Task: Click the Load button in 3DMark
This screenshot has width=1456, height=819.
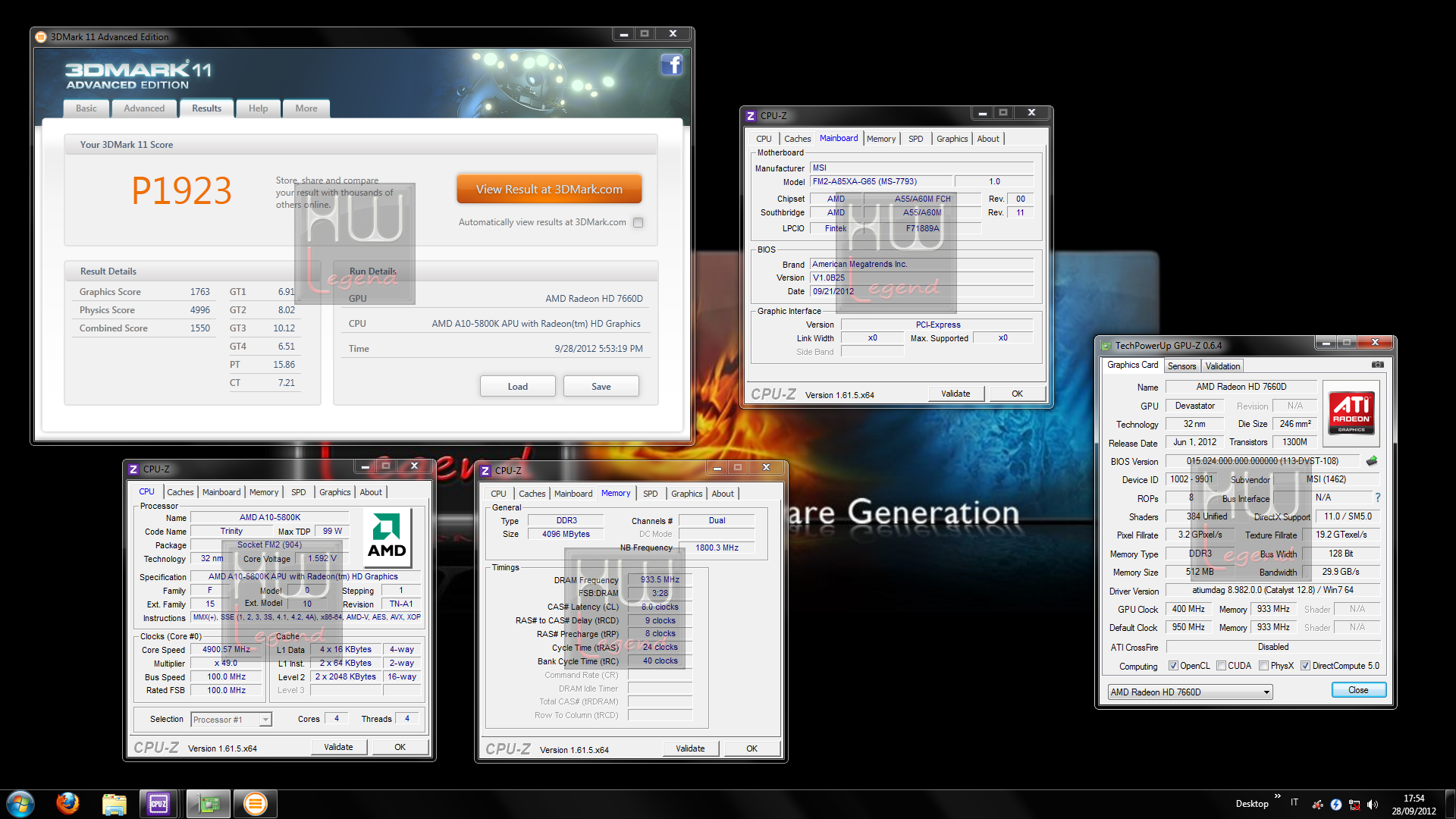Action: click(517, 387)
